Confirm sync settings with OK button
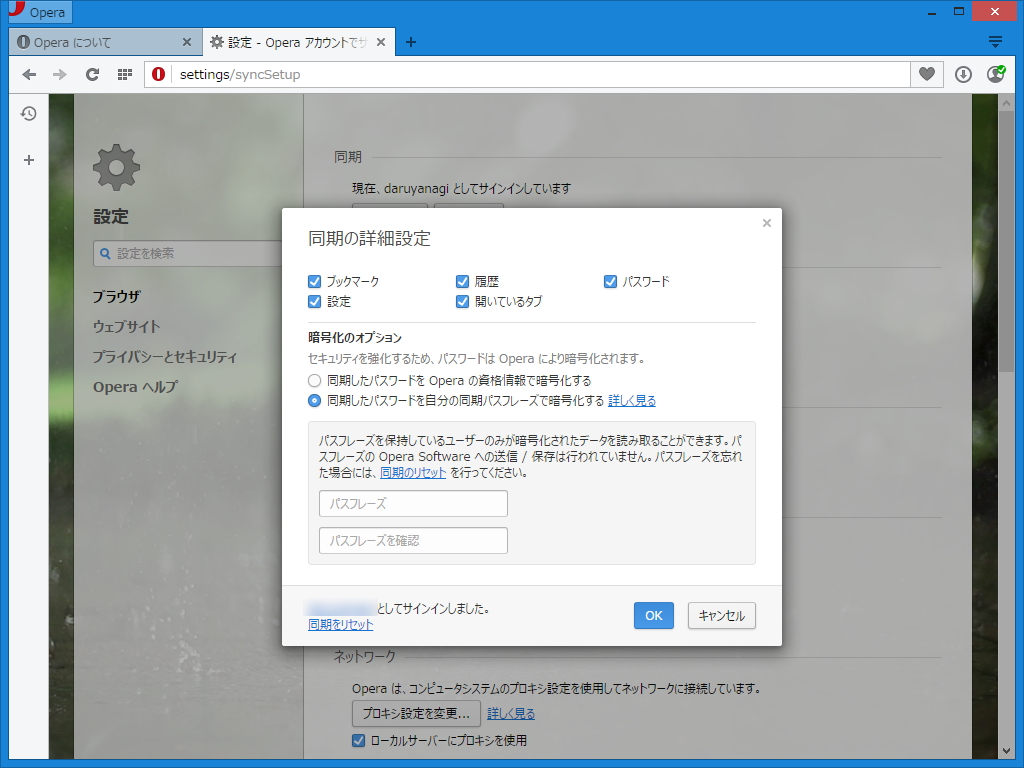Image resolution: width=1024 pixels, height=768 pixels. pyautogui.click(x=653, y=615)
